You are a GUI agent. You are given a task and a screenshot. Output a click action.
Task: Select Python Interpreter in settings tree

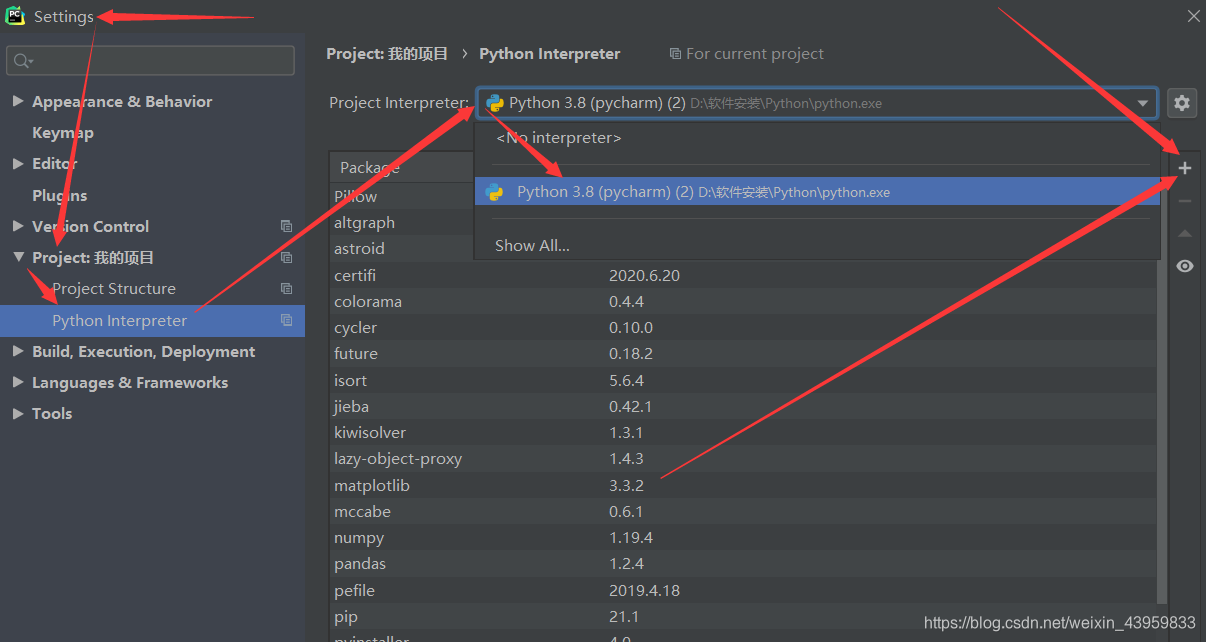152,321
